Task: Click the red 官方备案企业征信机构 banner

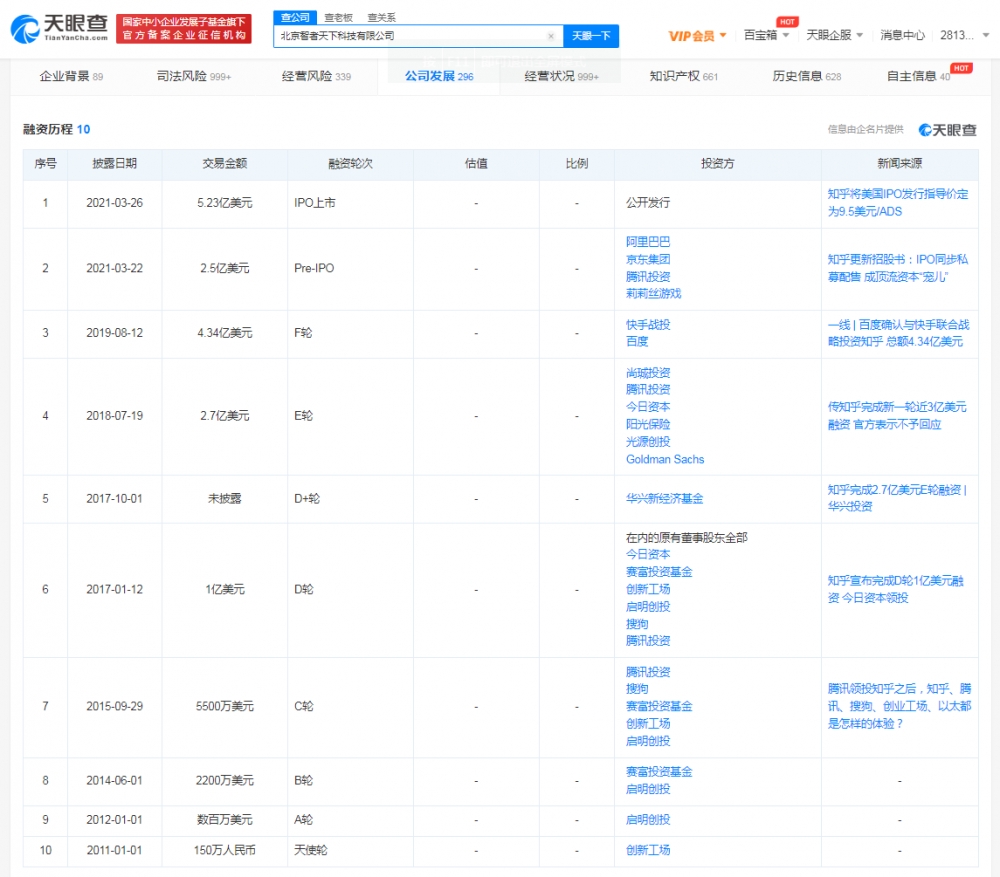Action: click(184, 29)
